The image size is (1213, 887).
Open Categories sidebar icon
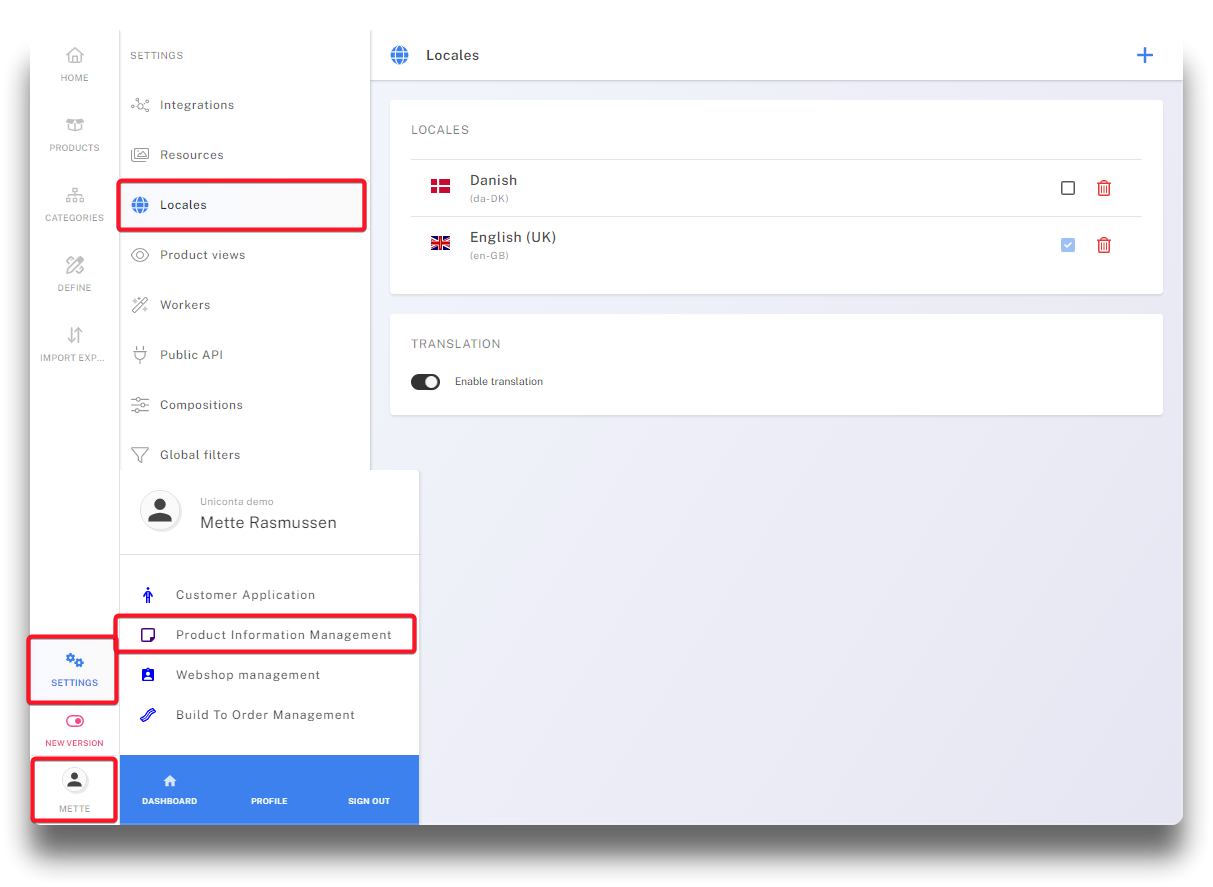click(75, 204)
